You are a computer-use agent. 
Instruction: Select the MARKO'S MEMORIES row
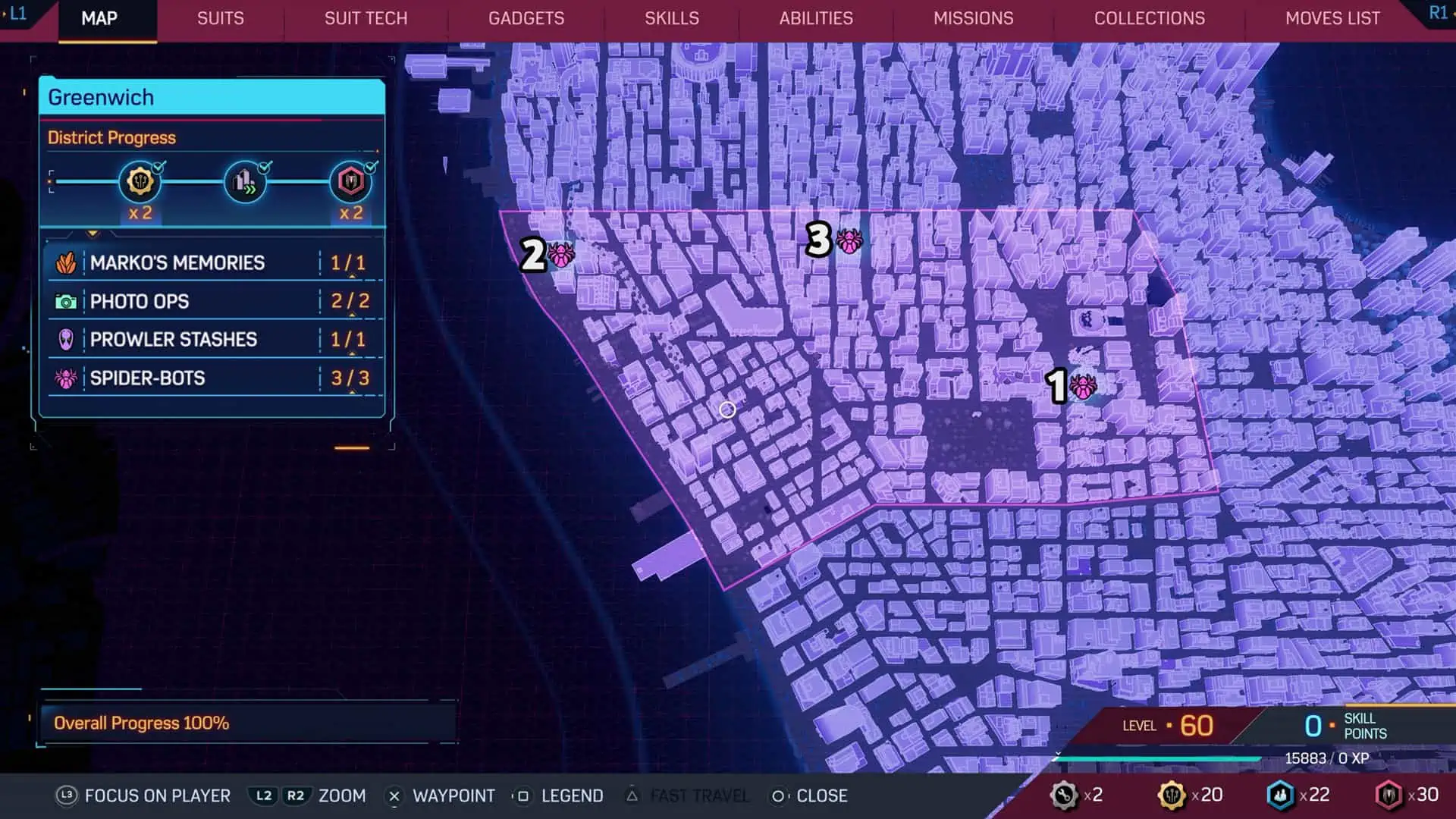pos(214,263)
